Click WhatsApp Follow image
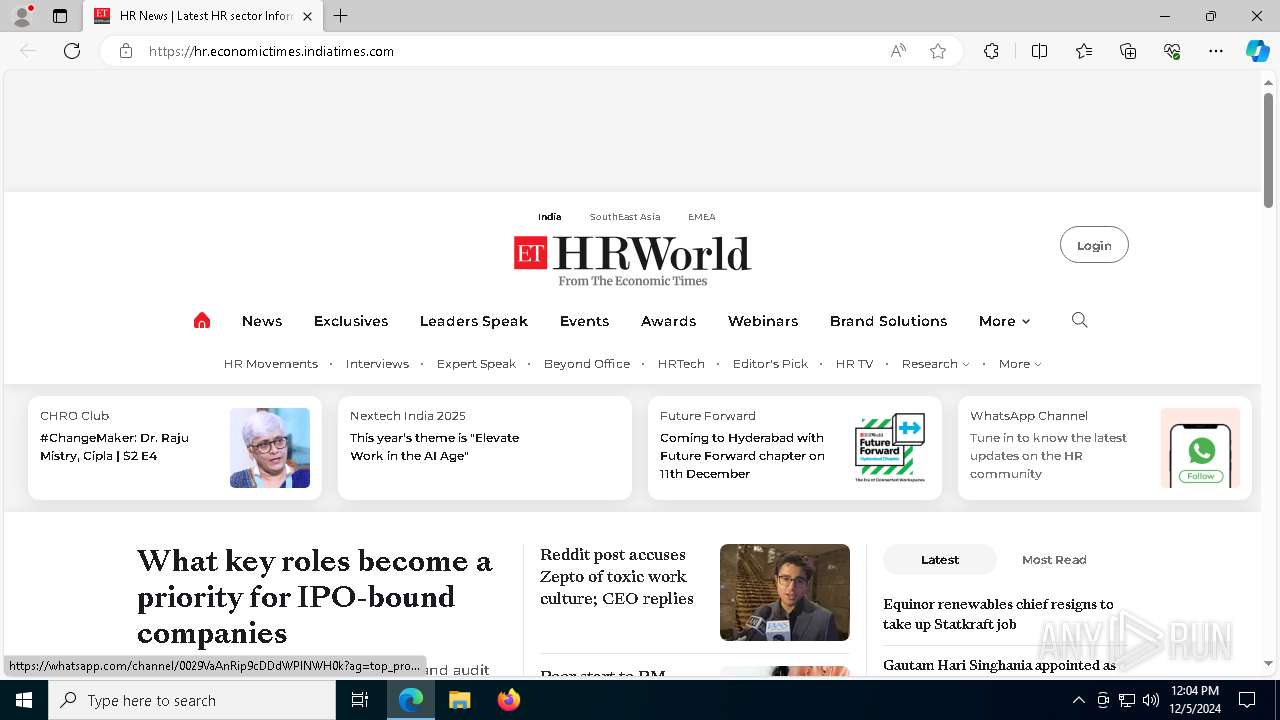 click(1200, 448)
